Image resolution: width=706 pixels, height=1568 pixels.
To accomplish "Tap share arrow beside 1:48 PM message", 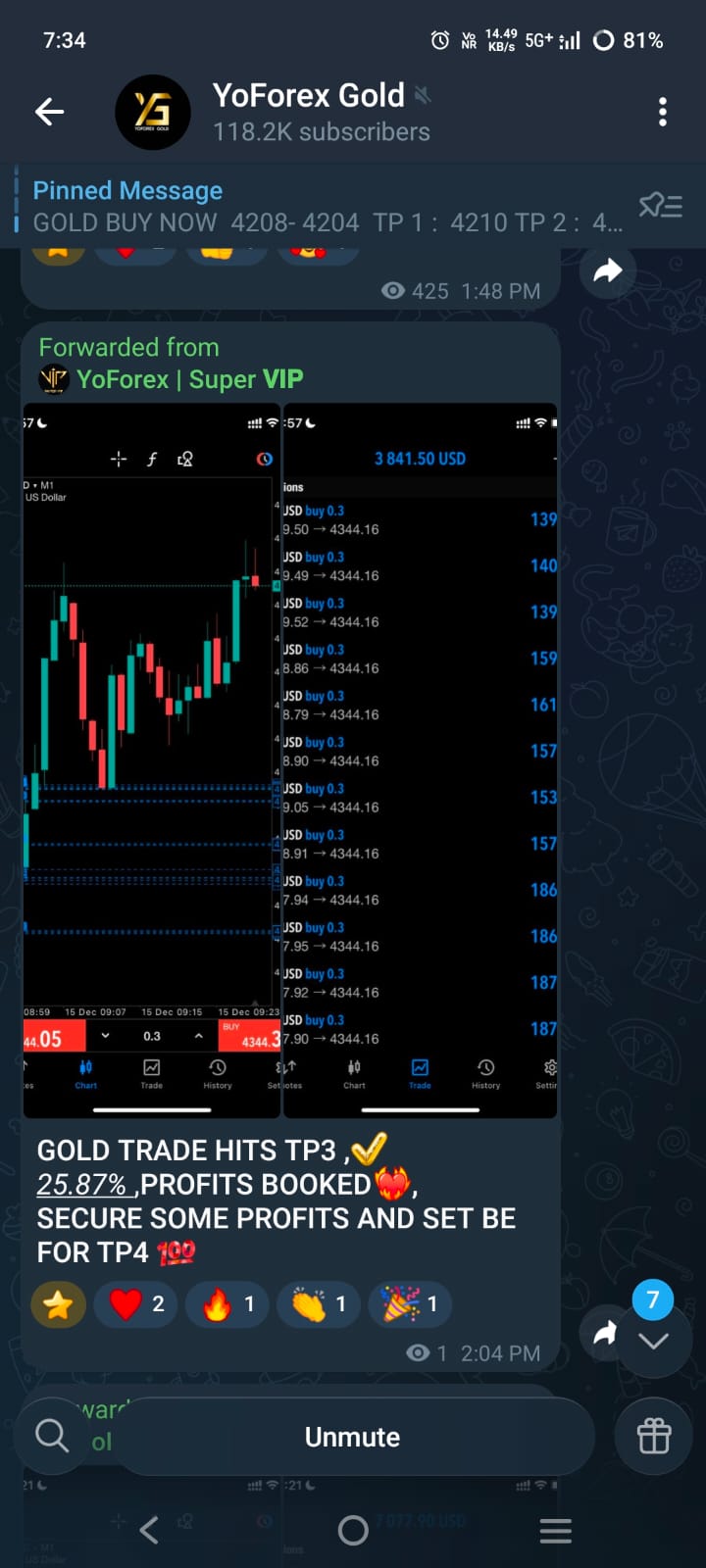I will pos(608,270).
